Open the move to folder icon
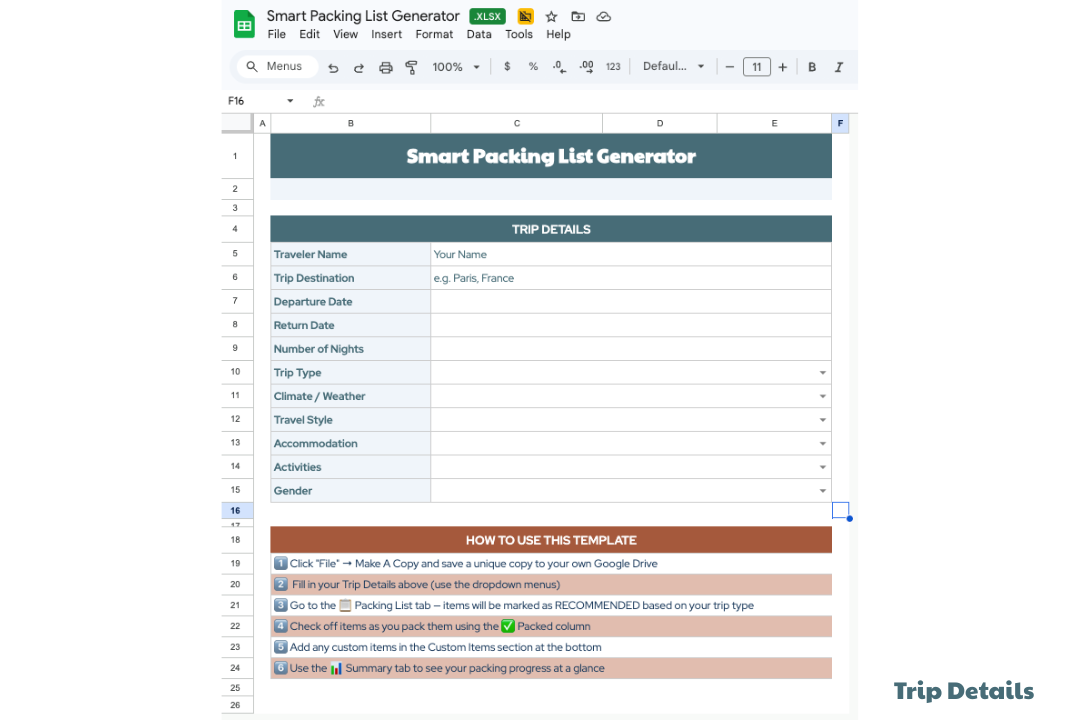This screenshot has height=720, width=1080. coord(578,17)
